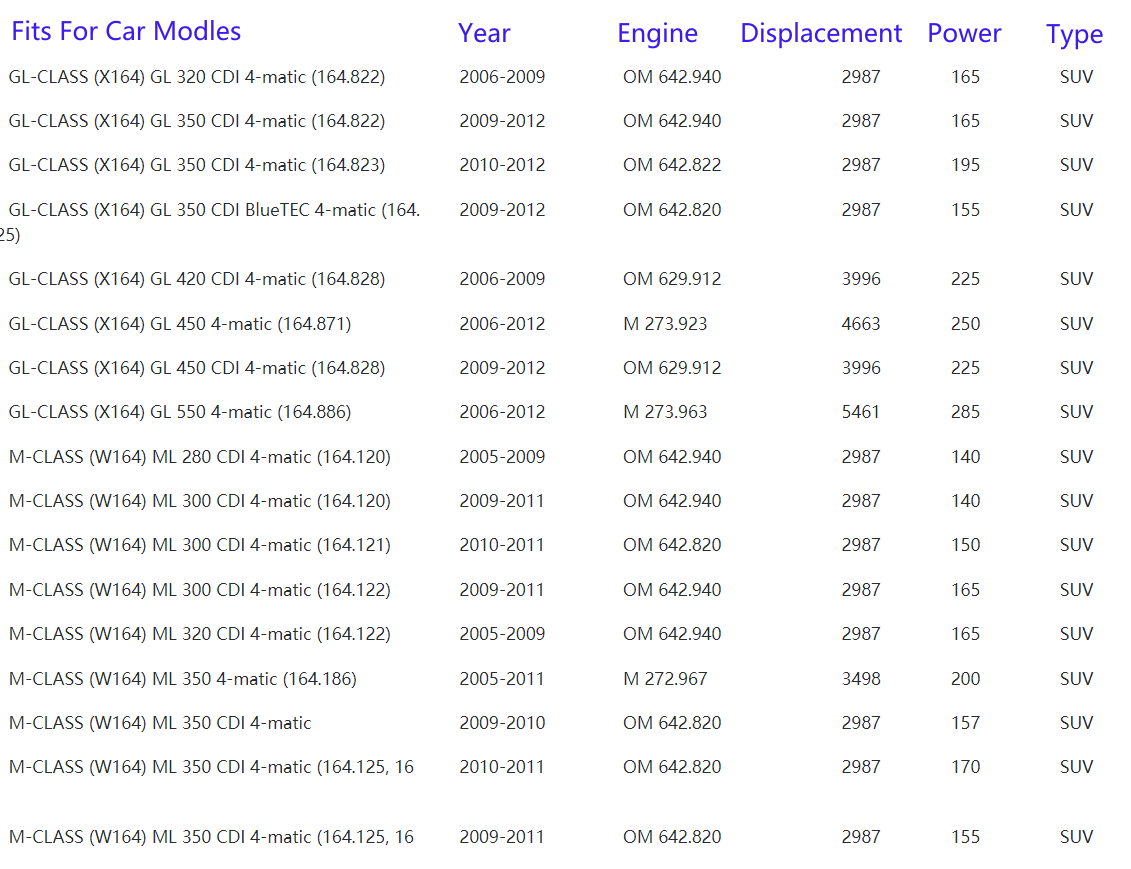Screen dimensions: 1131x869
Task: Click the displacement value 5461
Action: tap(860, 412)
